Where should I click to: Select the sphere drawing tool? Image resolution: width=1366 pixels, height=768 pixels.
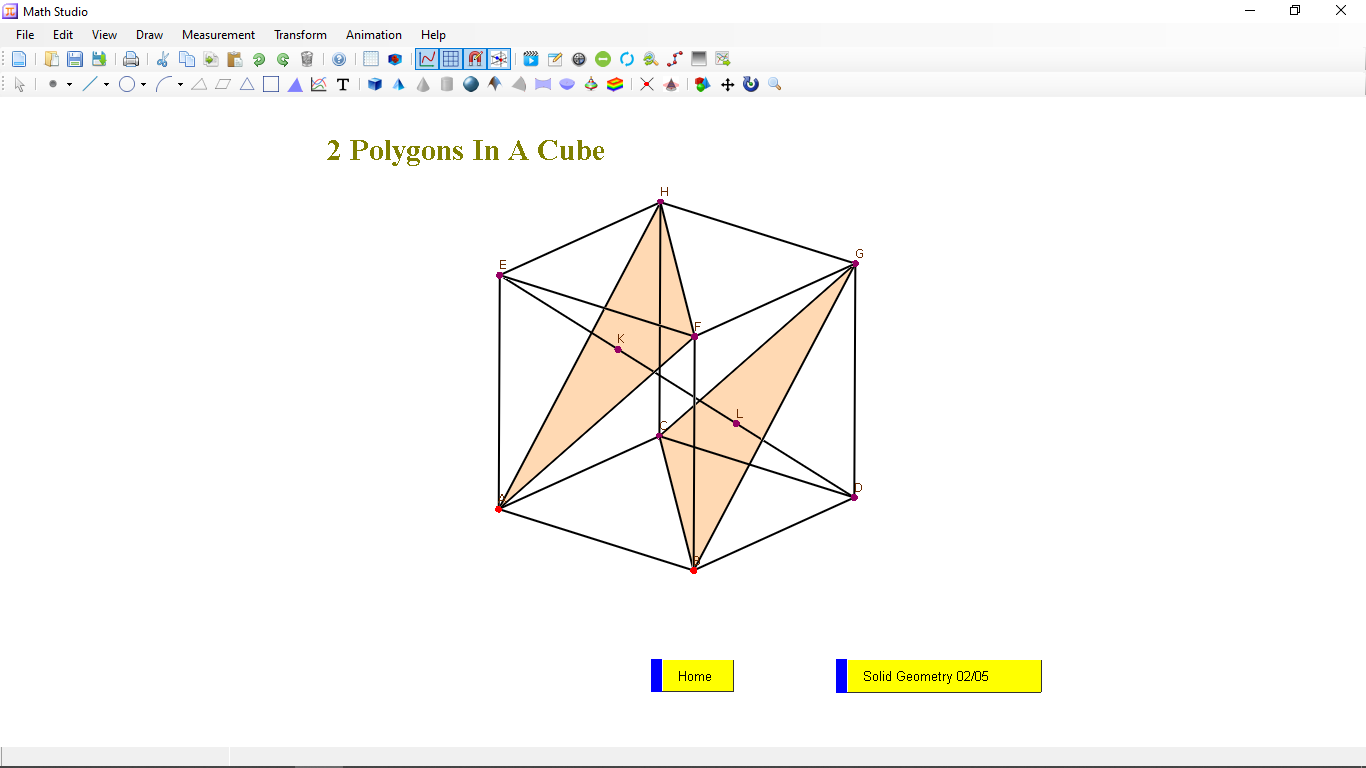471,84
